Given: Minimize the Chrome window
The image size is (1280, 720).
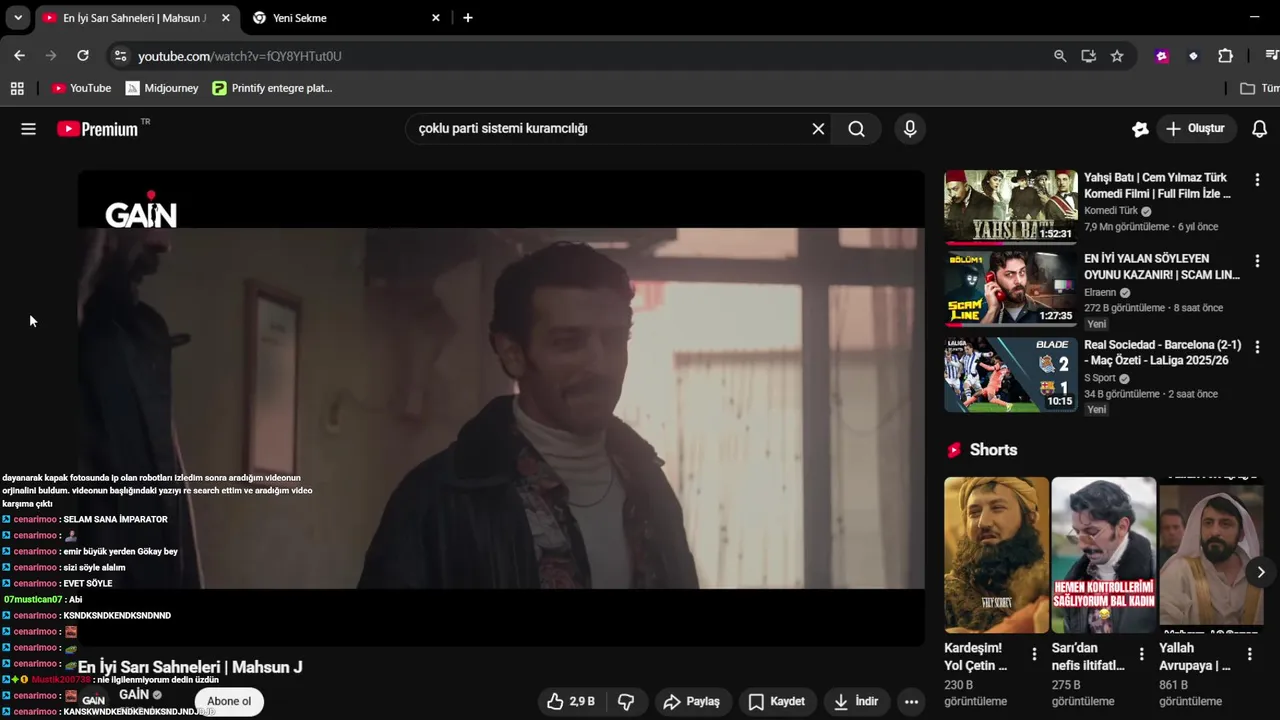Looking at the screenshot, I should point(1255,17).
